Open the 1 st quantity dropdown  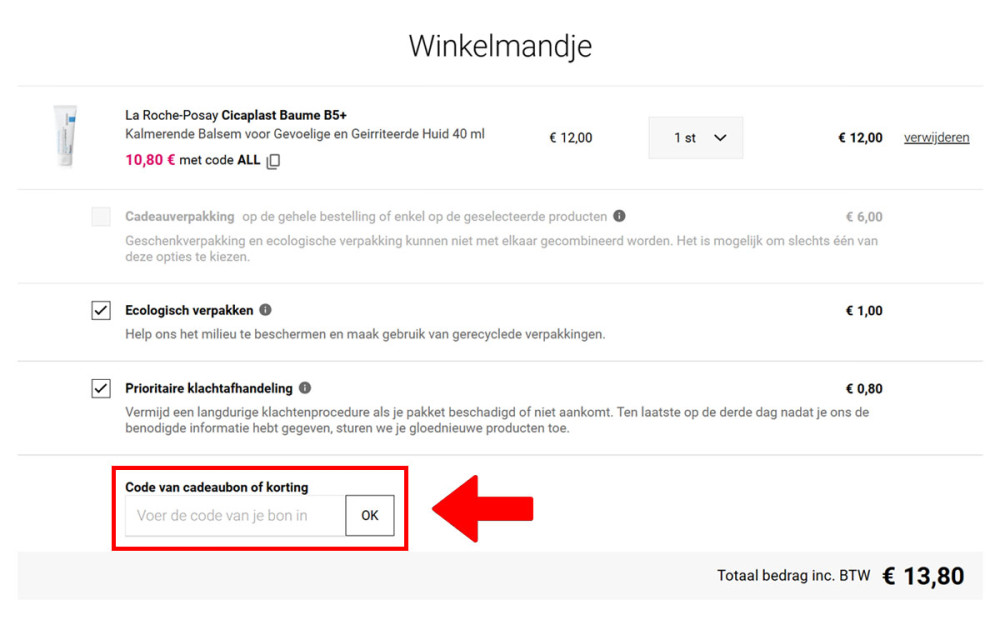(x=695, y=138)
